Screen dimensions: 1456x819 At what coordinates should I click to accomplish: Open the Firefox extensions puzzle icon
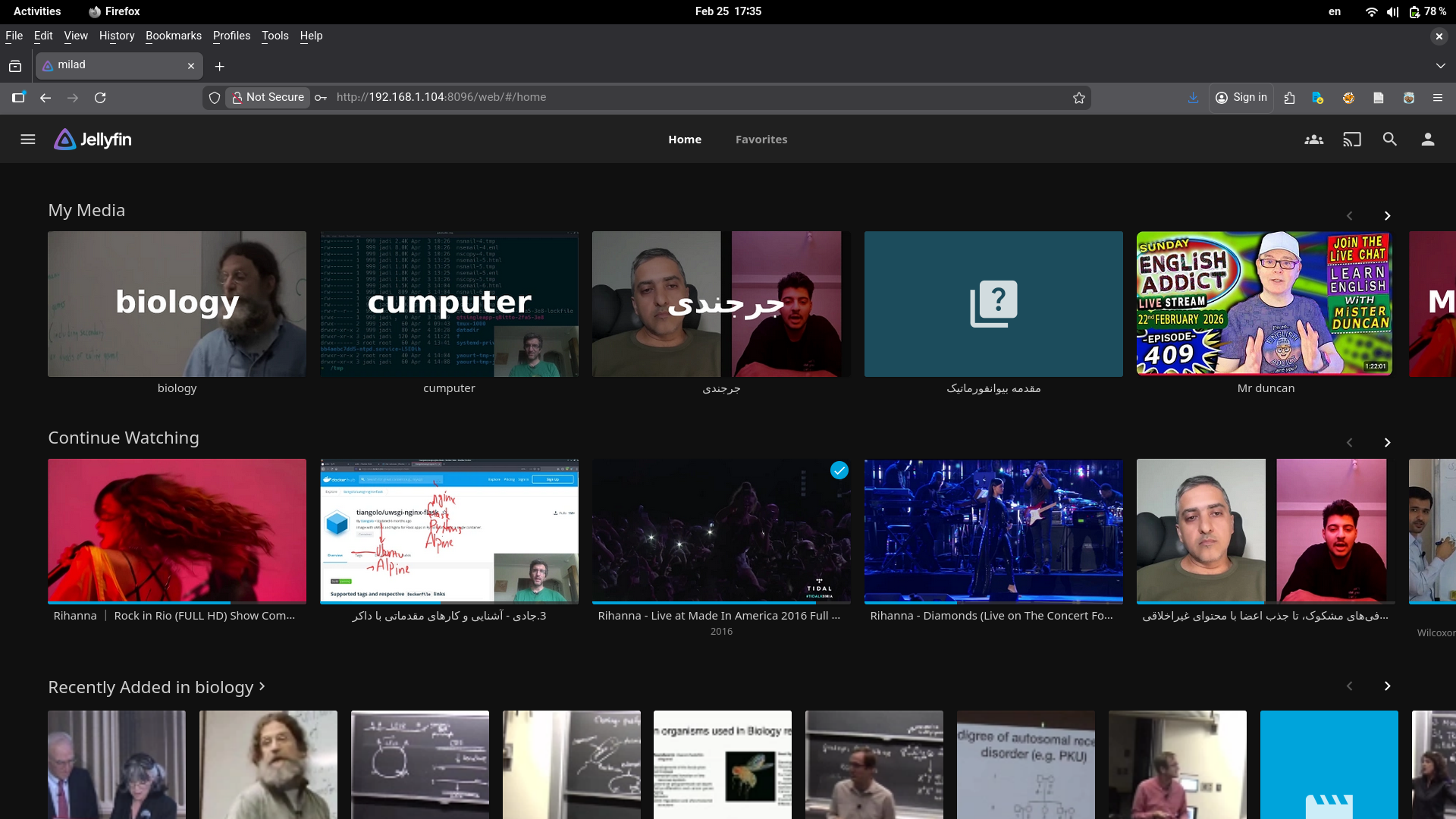(x=1289, y=98)
